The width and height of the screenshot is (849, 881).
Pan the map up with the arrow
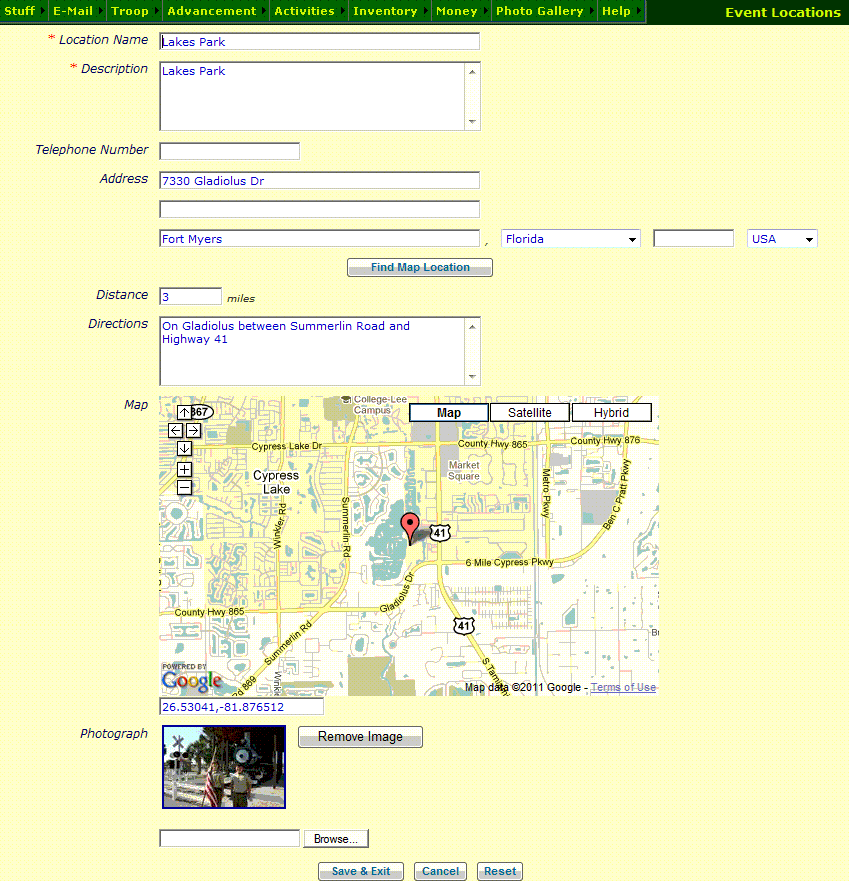coord(184,412)
